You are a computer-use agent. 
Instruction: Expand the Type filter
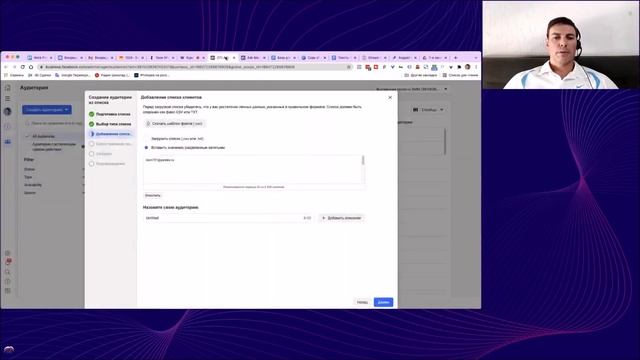coord(54,177)
